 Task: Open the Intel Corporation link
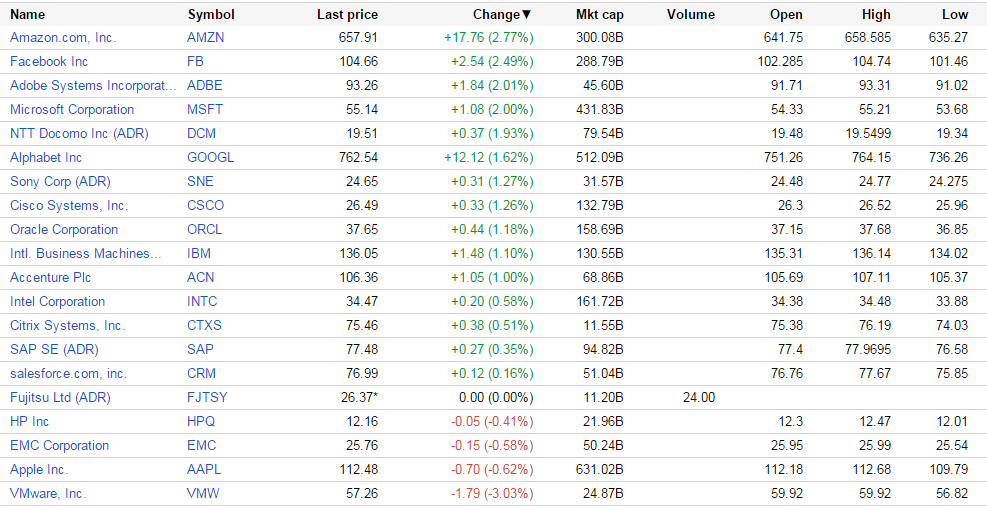point(57,301)
